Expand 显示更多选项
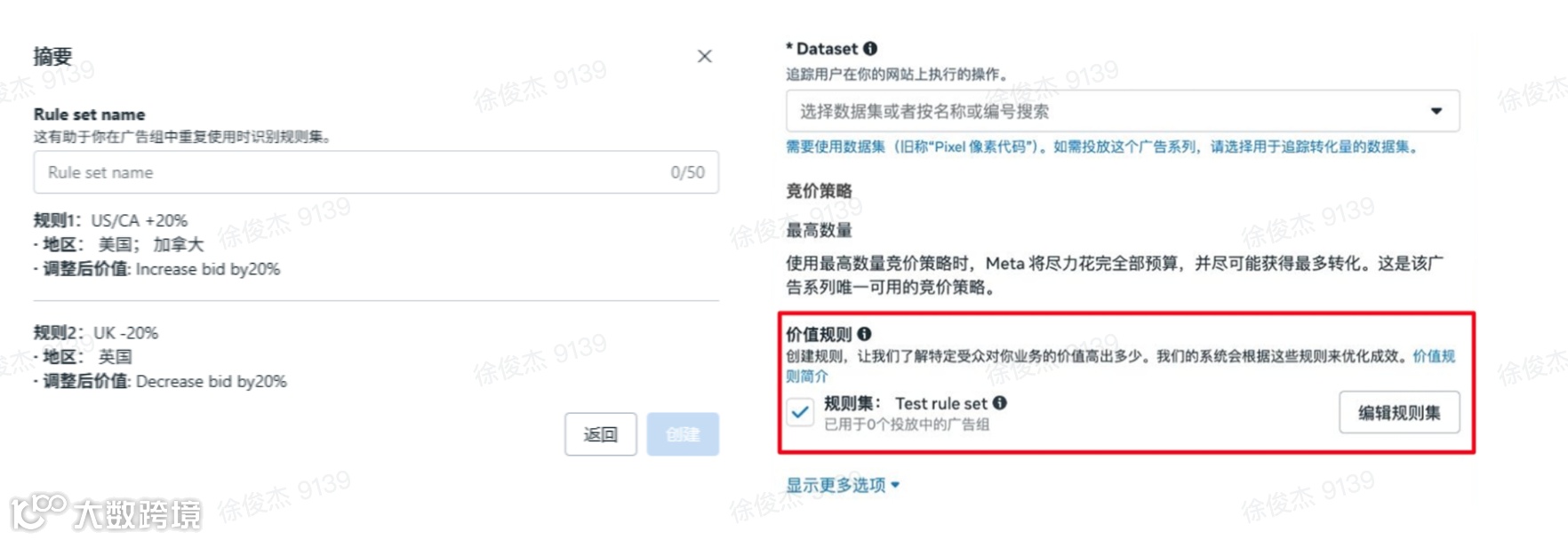Screen dimensions: 1568x540 coord(843,485)
